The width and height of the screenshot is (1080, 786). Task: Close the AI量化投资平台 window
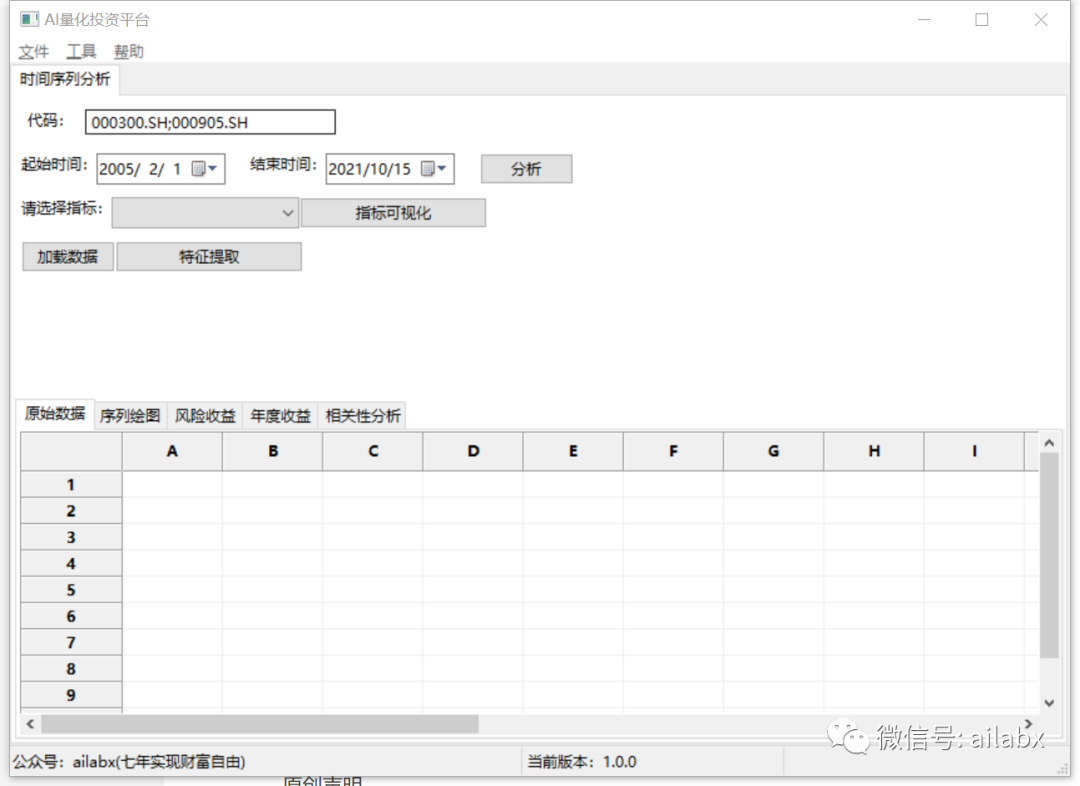pos(1041,20)
